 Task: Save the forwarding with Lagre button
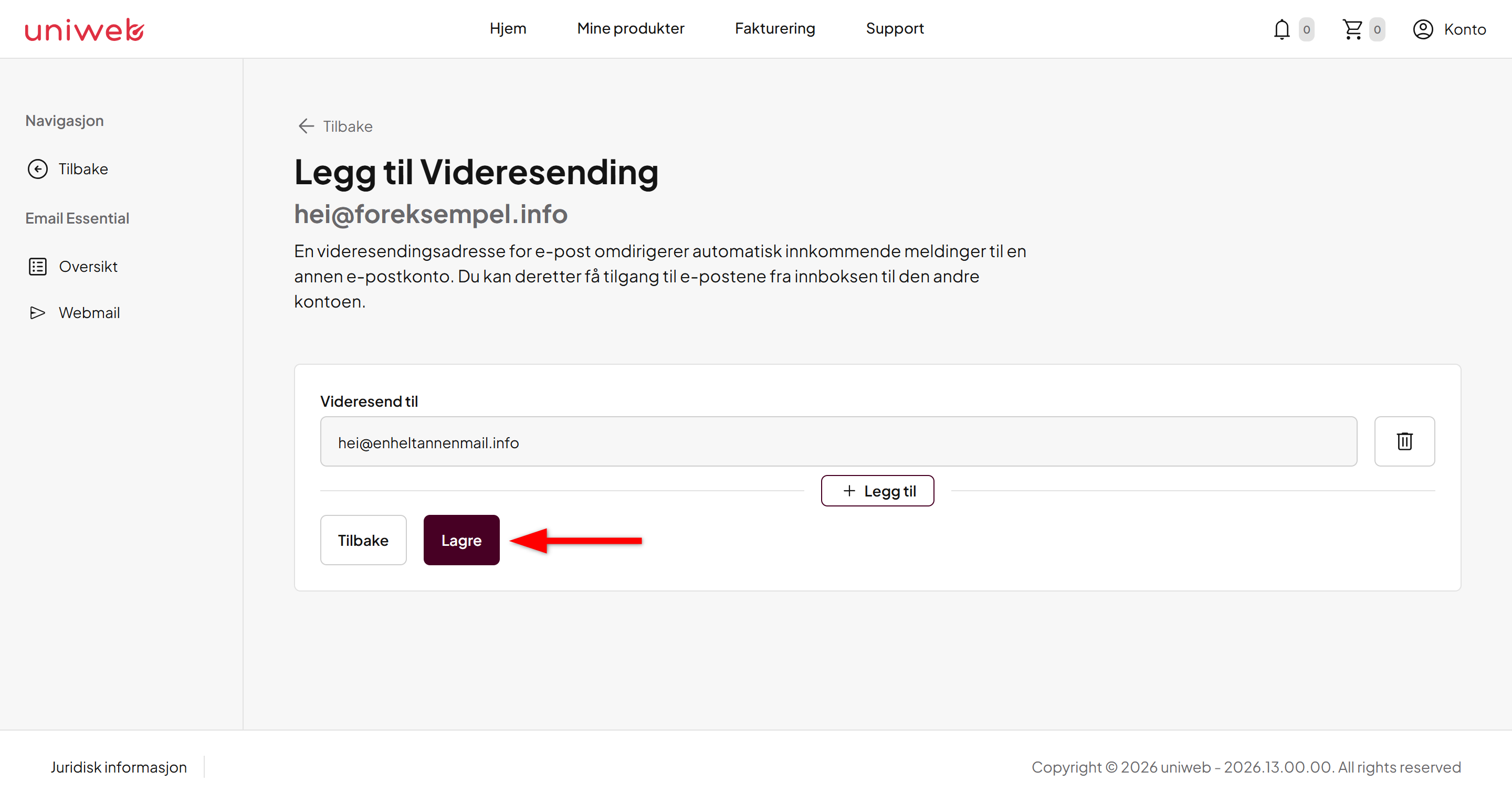click(461, 540)
